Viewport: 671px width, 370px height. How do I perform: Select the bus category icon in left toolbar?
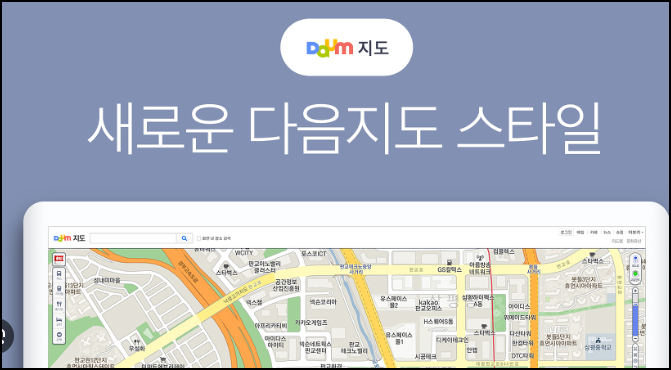[59, 275]
